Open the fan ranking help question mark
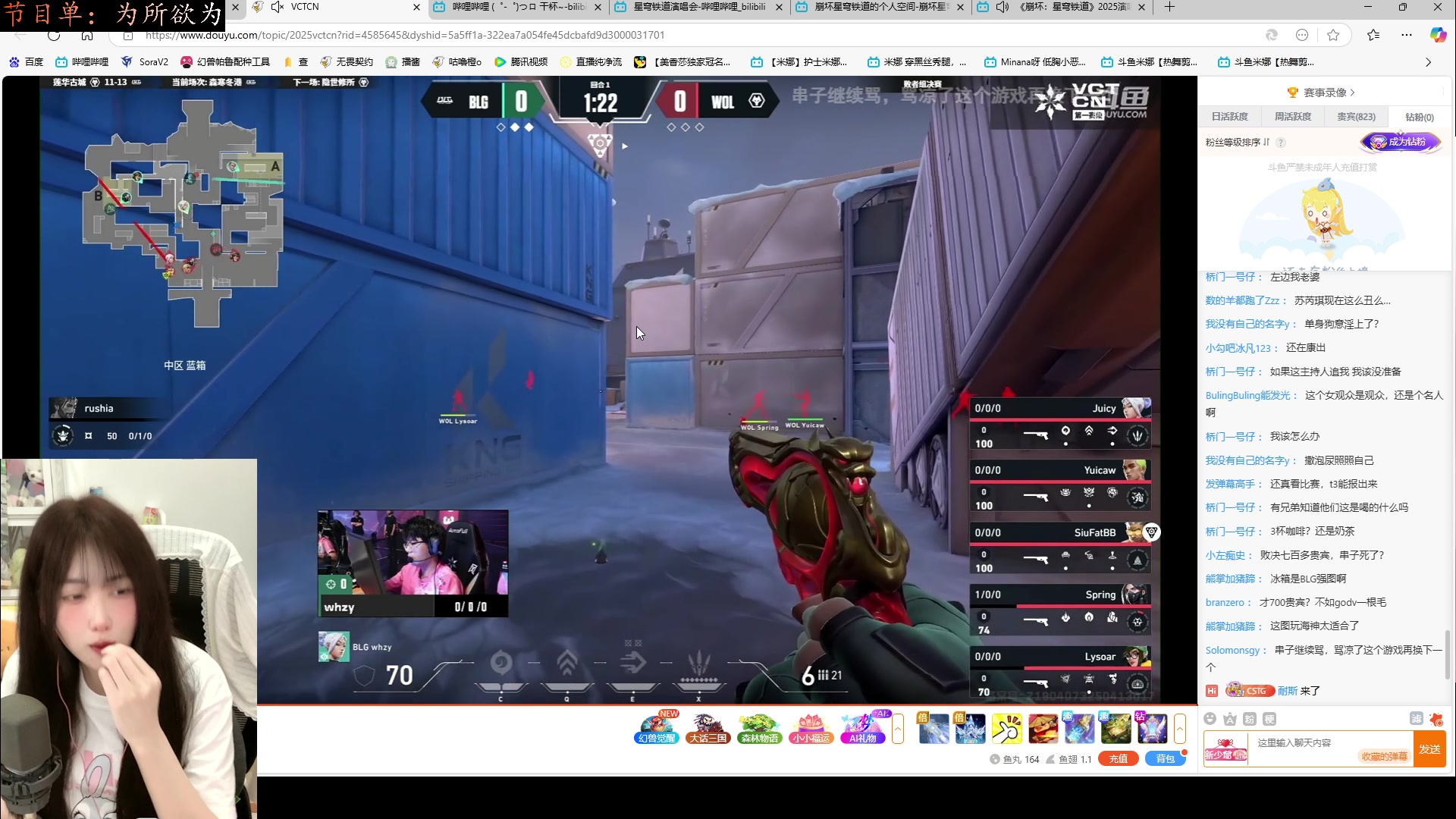The width and height of the screenshot is (1456, 819). click(1281, 143)
